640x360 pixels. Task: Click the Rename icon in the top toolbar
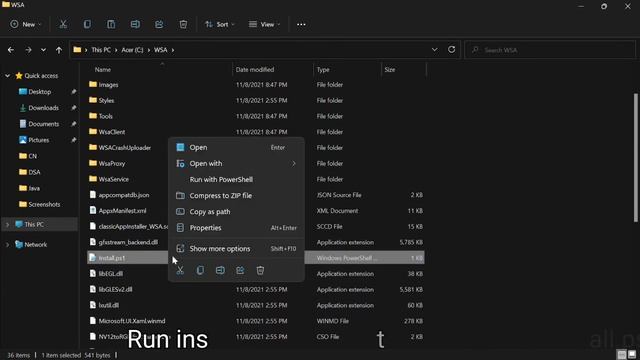click(135, 24)
